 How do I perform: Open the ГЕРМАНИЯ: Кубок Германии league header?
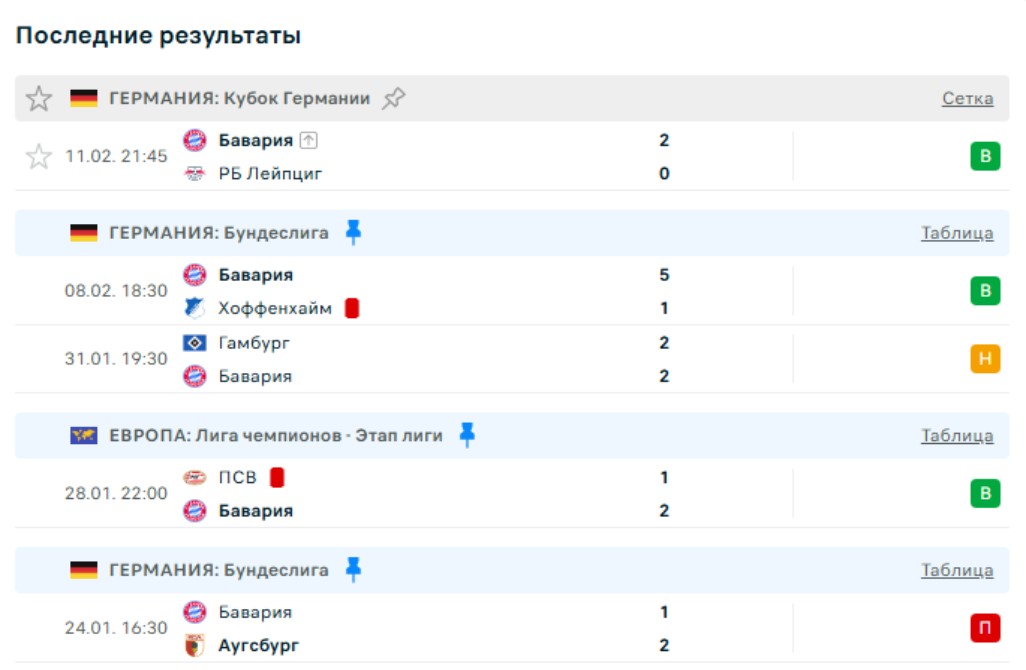pos(239,99)
